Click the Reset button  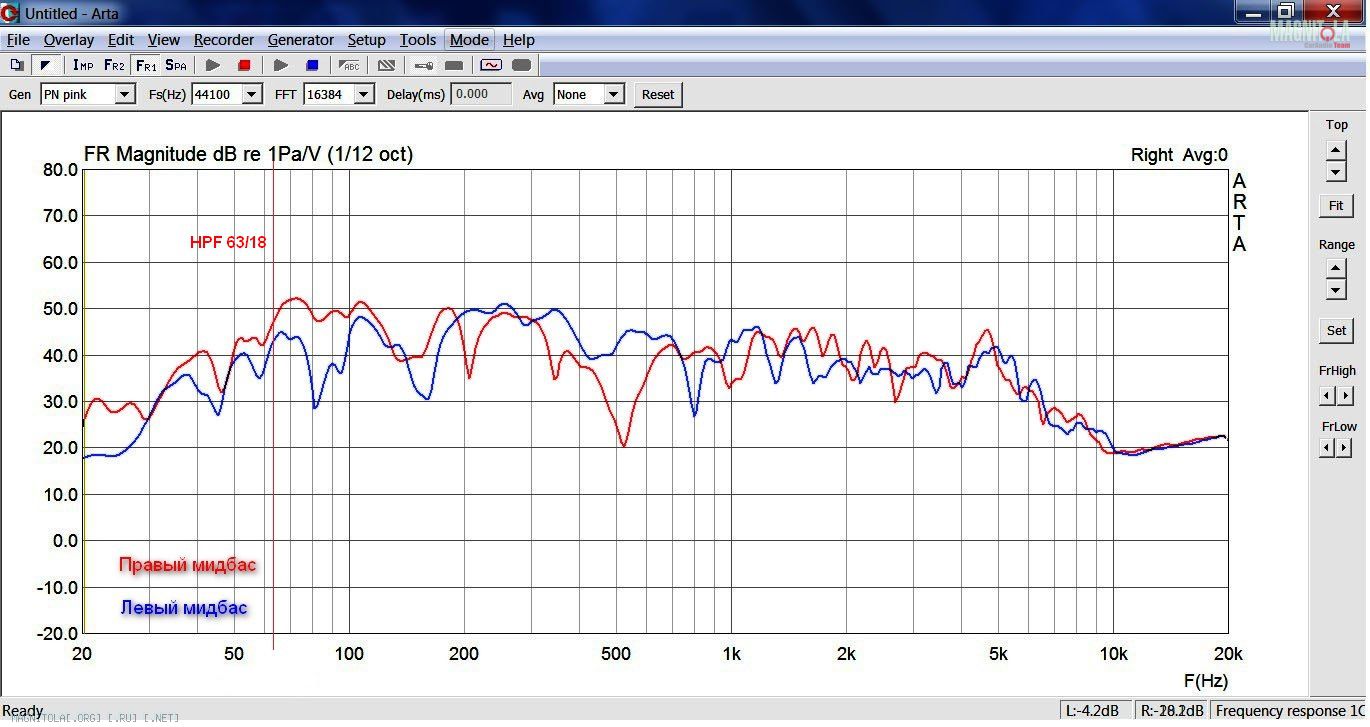(657, 94)
